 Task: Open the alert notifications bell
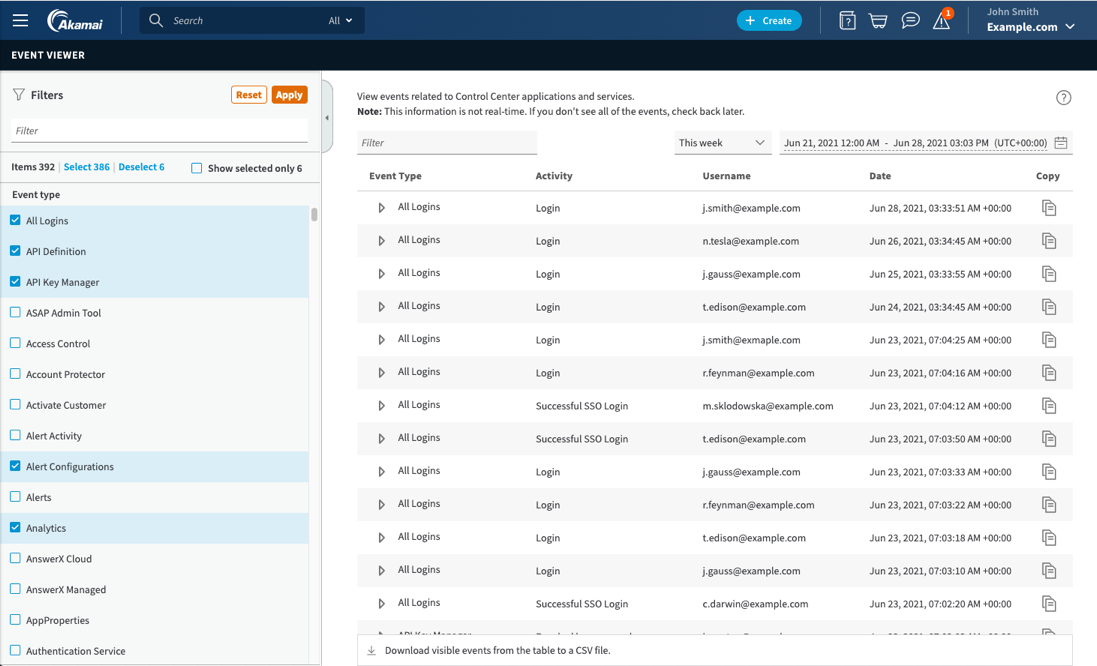tap(942, 20)
